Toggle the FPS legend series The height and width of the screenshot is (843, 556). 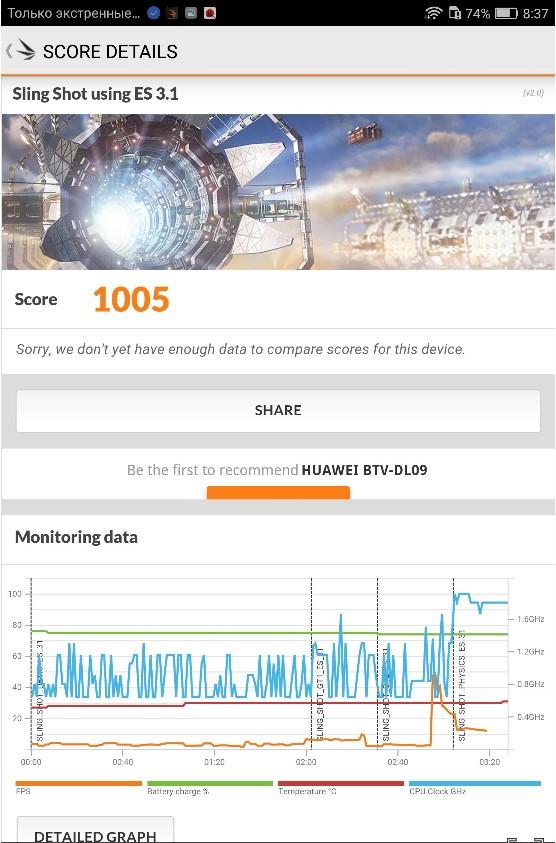79,788
